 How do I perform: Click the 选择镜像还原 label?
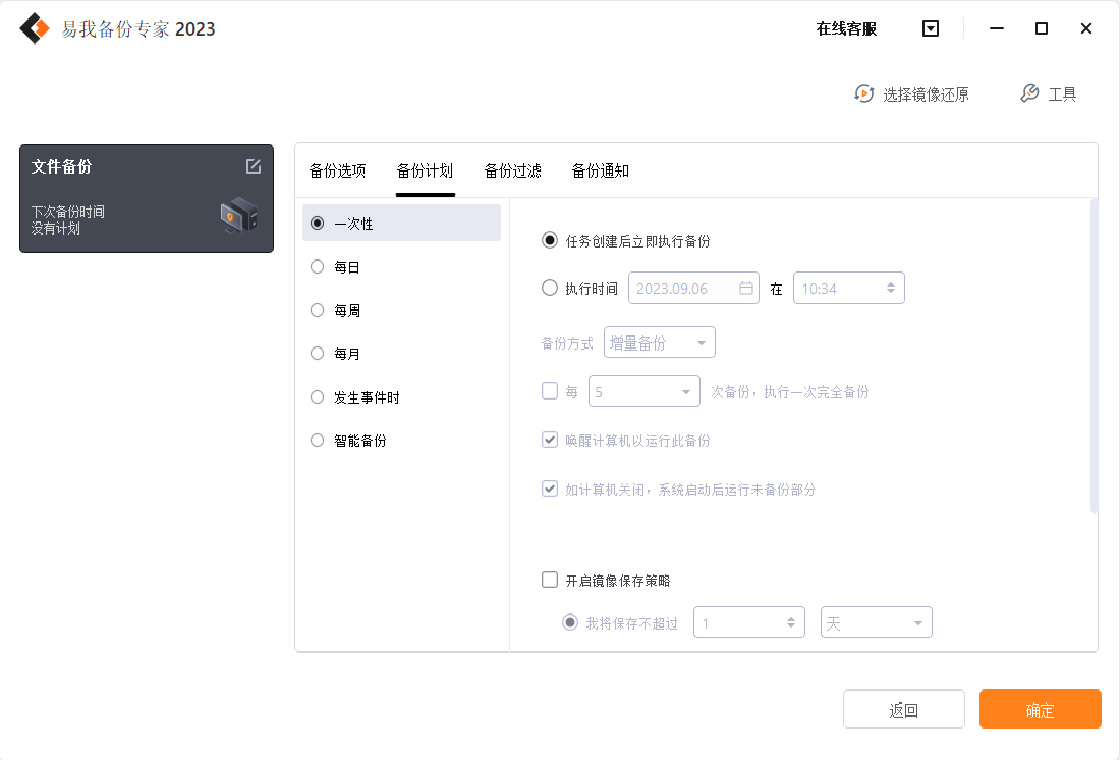[926, 94]
